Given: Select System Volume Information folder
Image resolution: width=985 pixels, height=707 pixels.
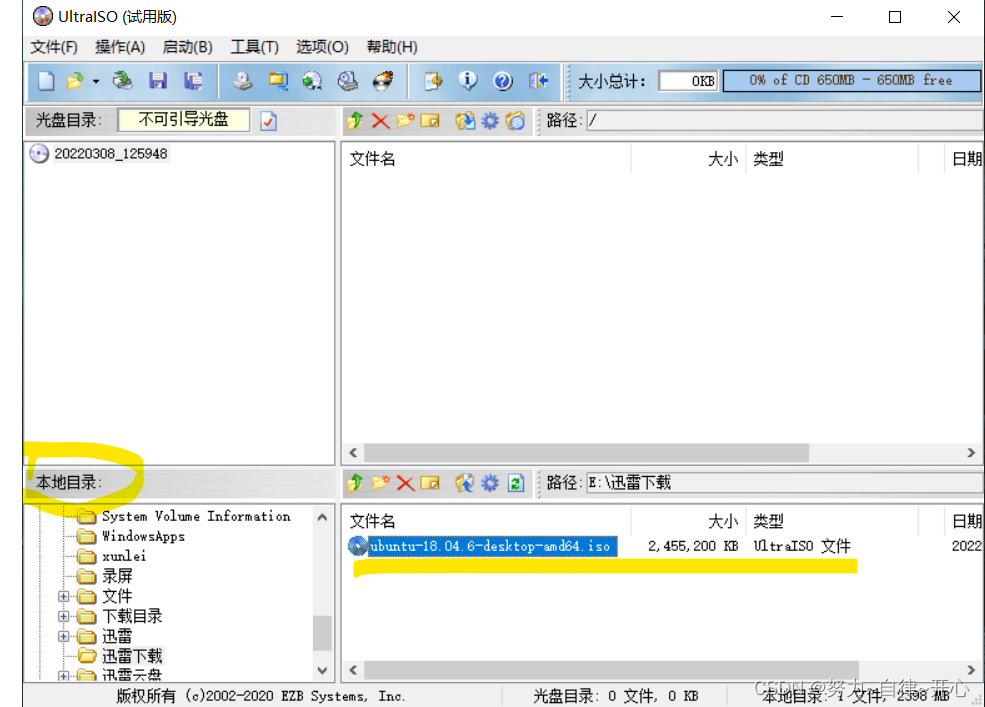Looking at the screenshot, I should tap(196, 516).
